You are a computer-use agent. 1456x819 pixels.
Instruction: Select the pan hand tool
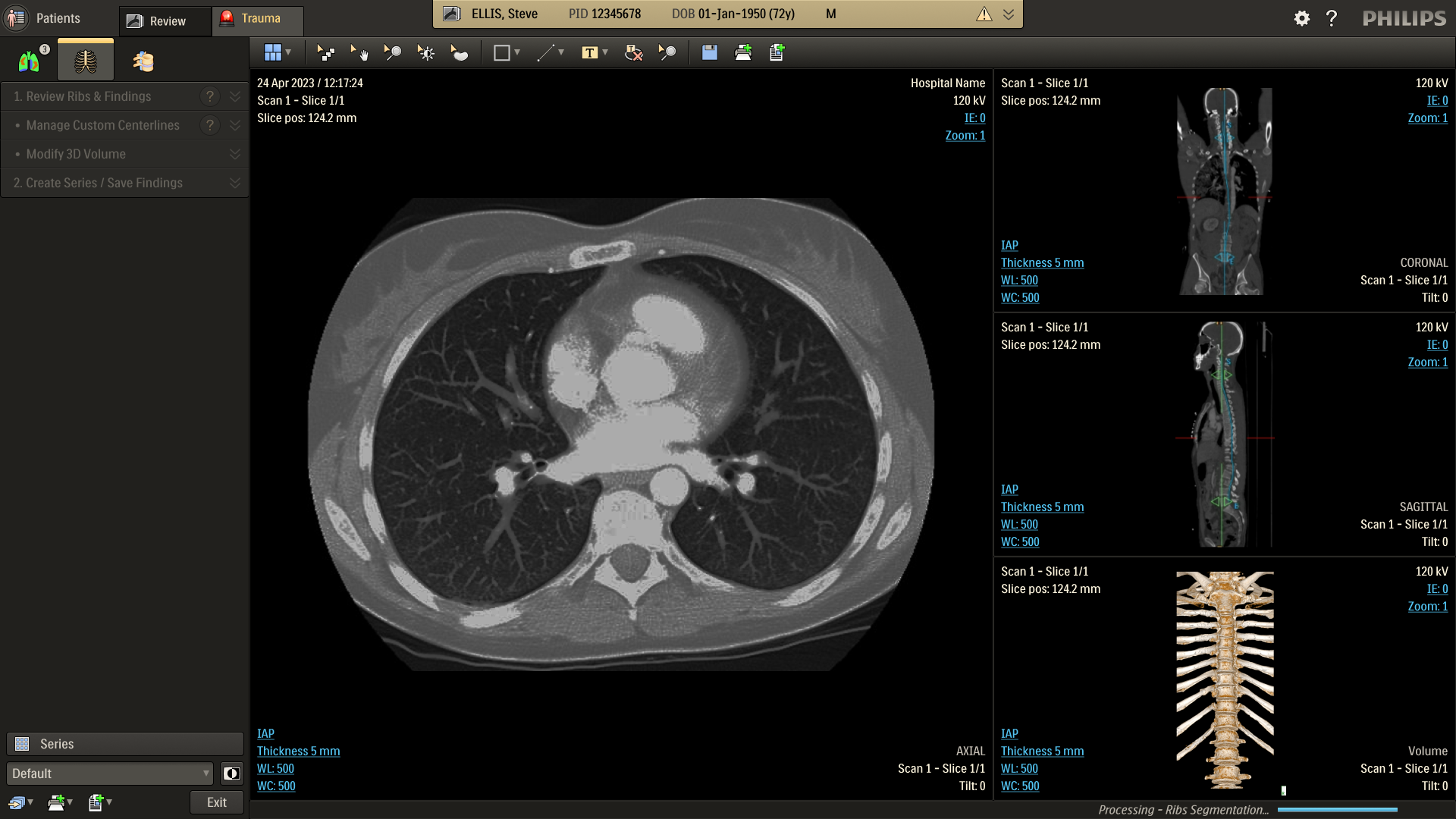pos(359,52)
